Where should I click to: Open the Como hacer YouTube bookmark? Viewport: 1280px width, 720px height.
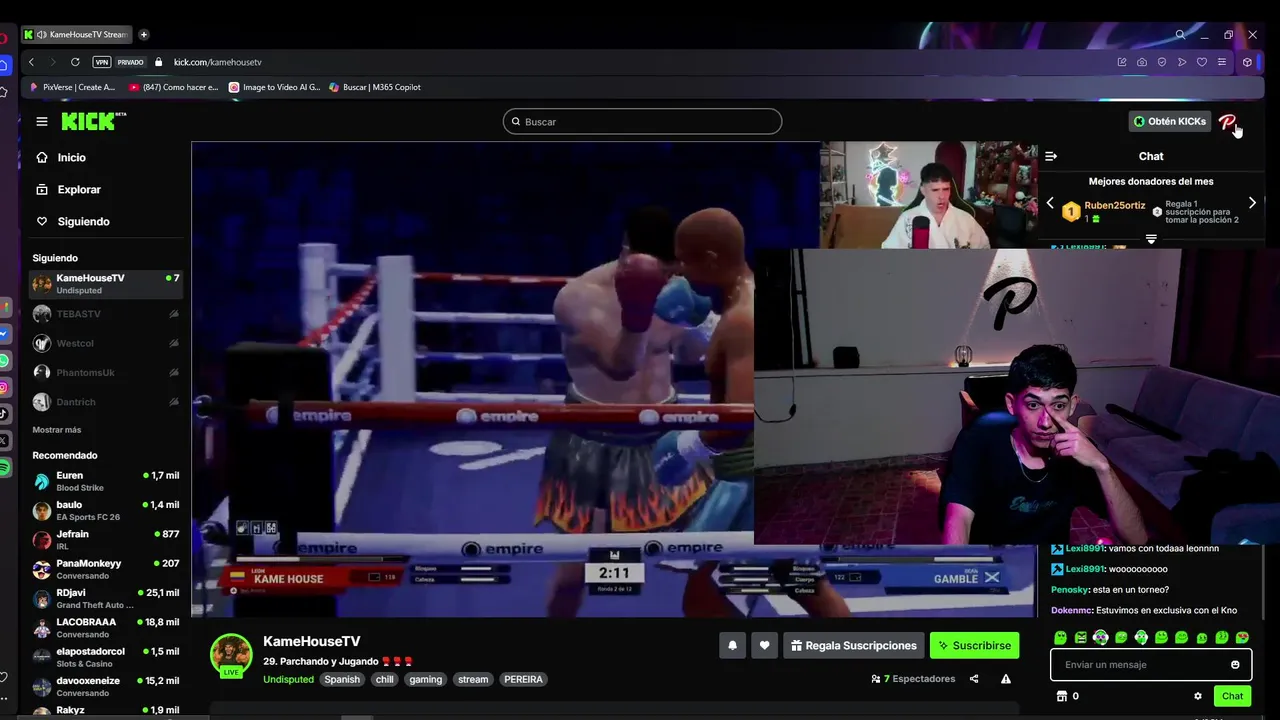(174, 87)
